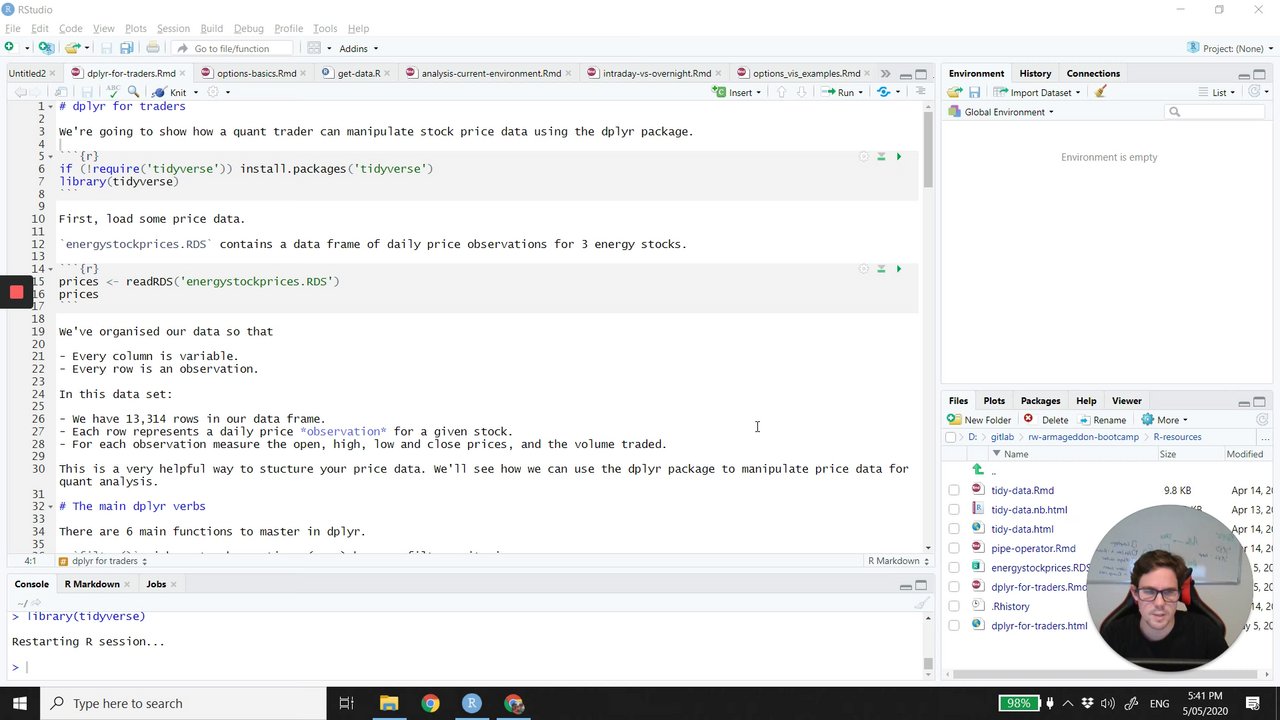Open the List view dropdown
The image size is (1280, 720).
click(1219, 92)
